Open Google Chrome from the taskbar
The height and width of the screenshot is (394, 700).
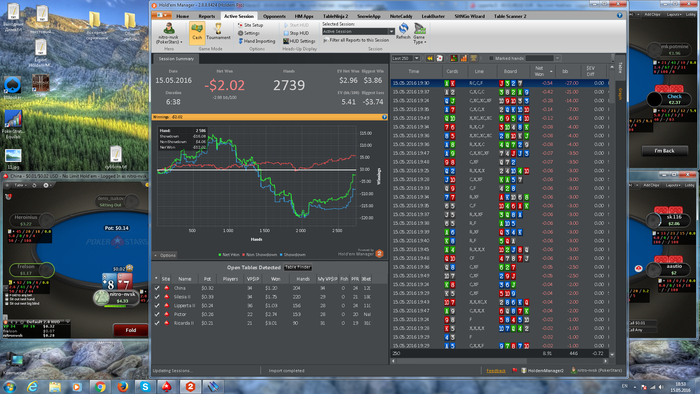click(100, 386)
